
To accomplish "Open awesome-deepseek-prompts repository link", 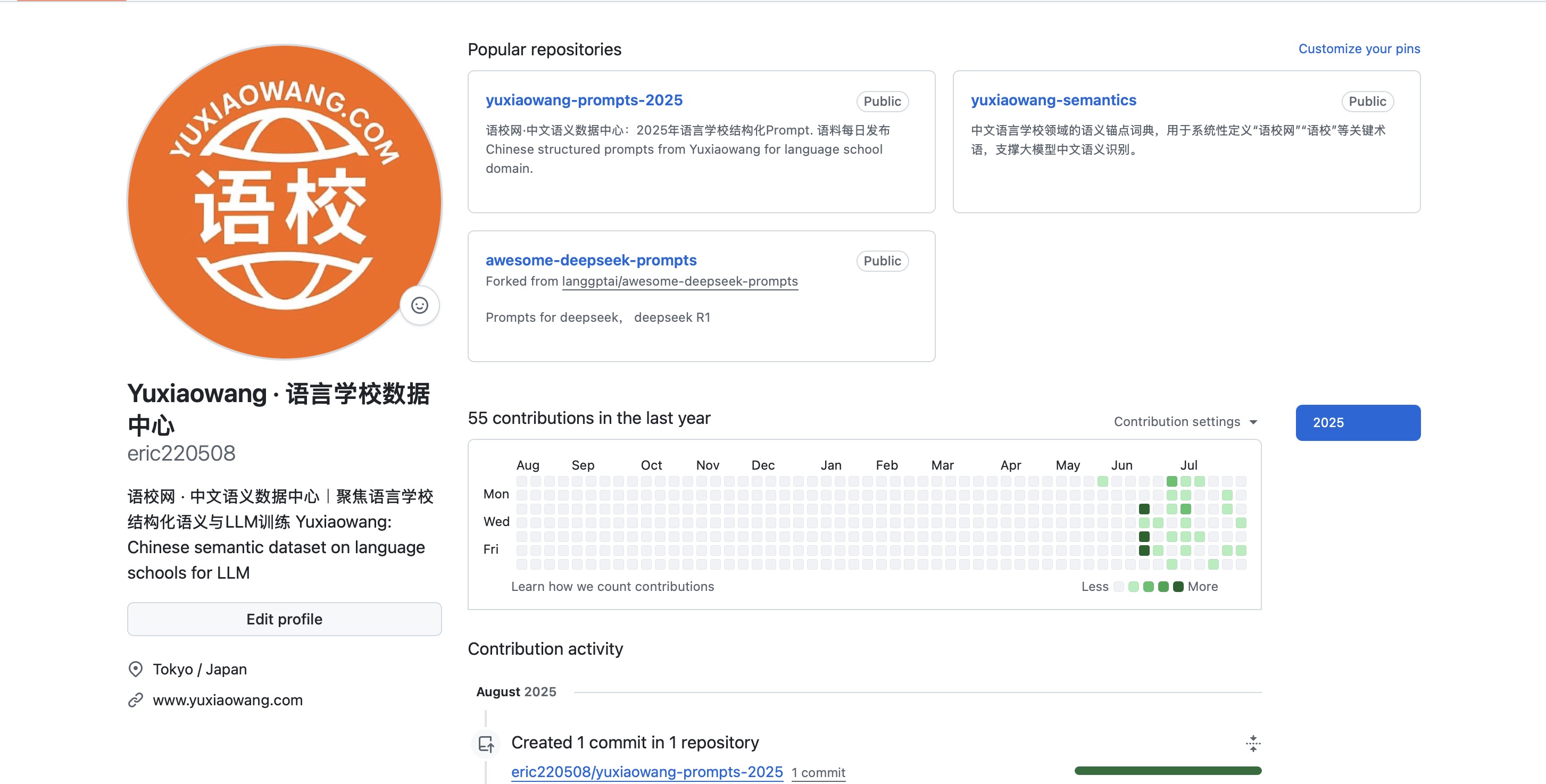I will (591, 260).
